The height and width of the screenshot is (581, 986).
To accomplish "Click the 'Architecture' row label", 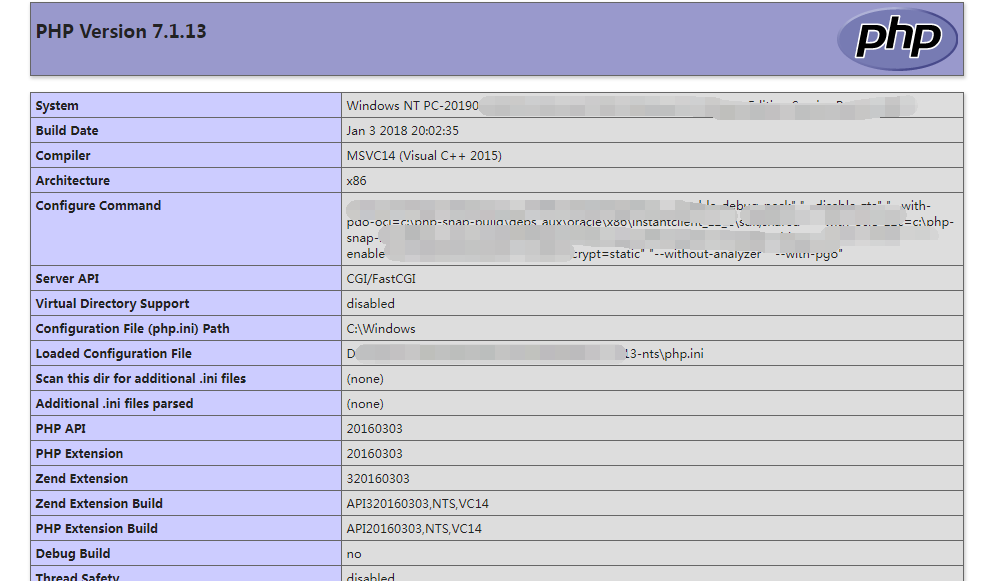I will tap(72, 180).
